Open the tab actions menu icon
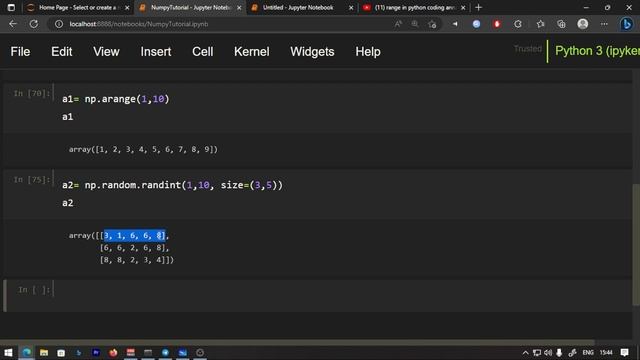Screen dimensions: 640x360 pyautogui.click(x=11, y=7)
